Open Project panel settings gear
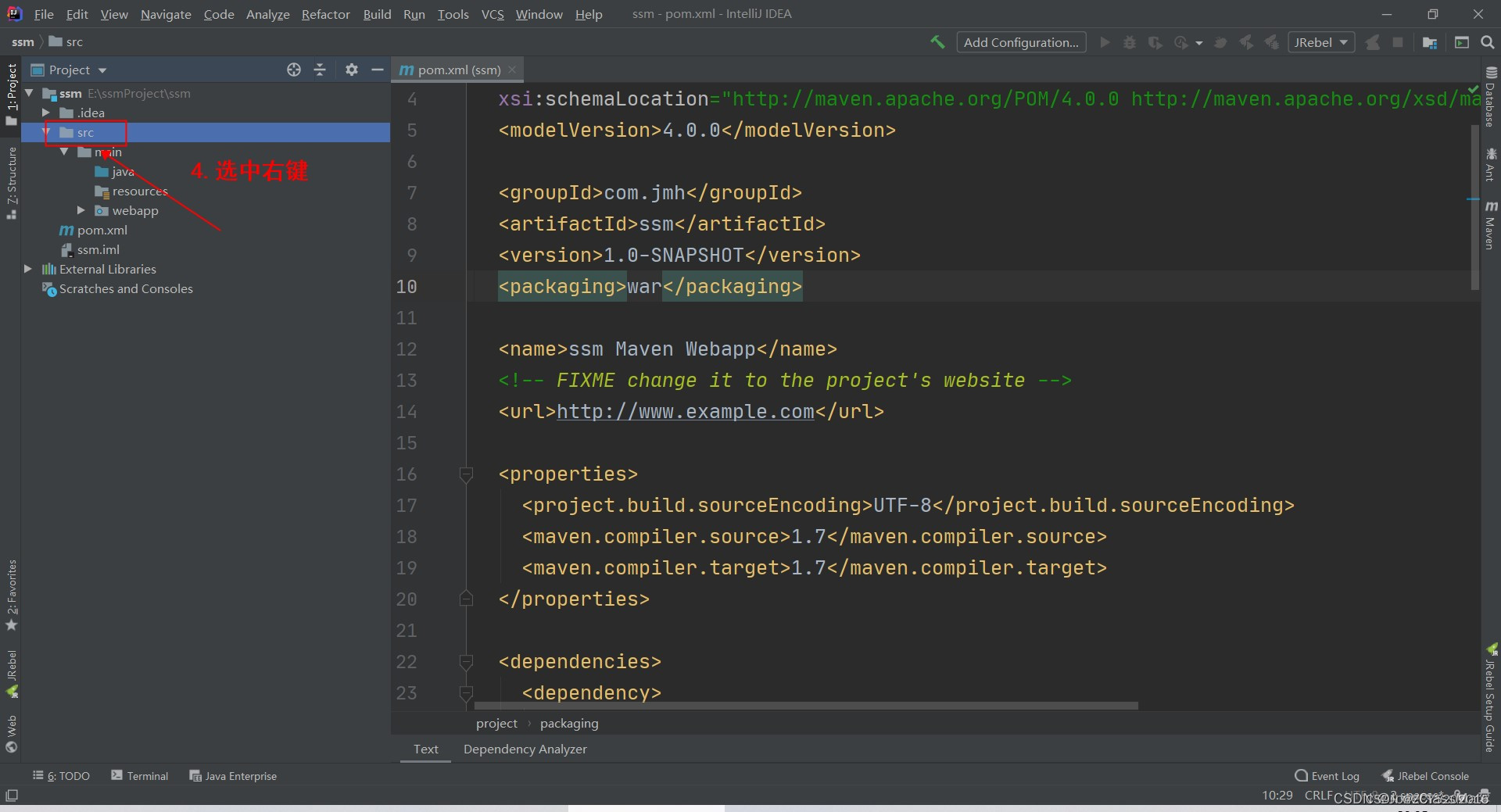 (352, 70)
